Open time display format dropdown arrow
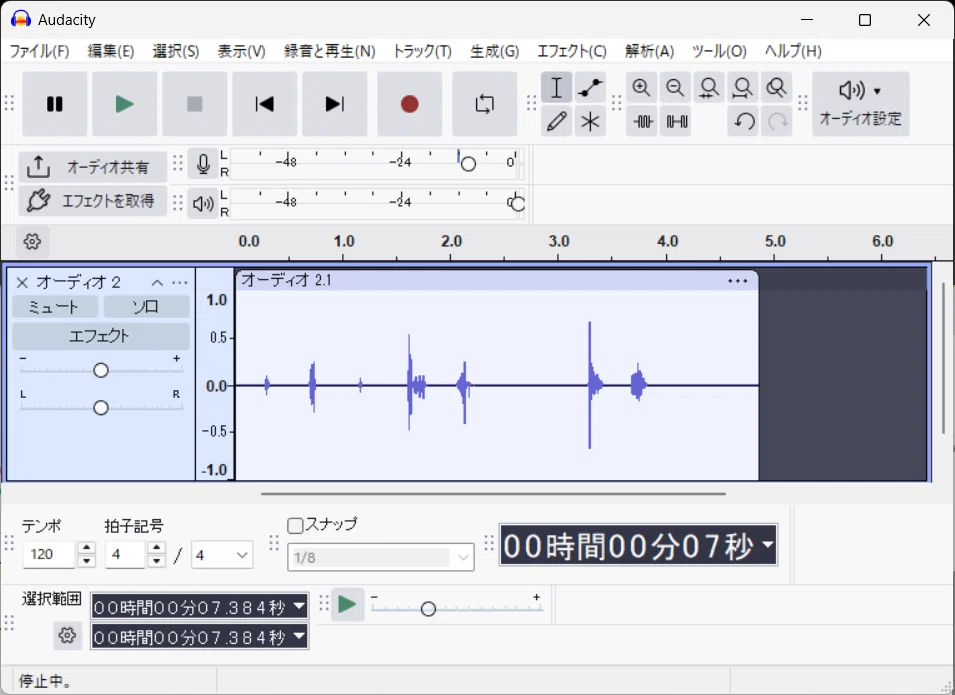Viewport: 955px width, 695px height. click(x=768, y=545)
